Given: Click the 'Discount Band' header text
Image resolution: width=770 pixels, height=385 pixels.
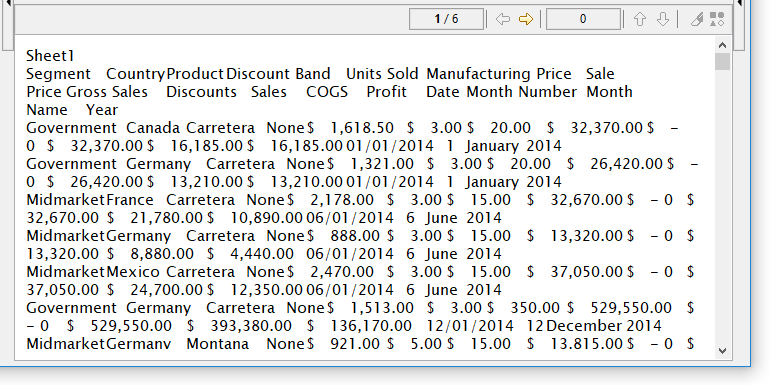Looking at the screenshot, I should click(x=278, y=74).
